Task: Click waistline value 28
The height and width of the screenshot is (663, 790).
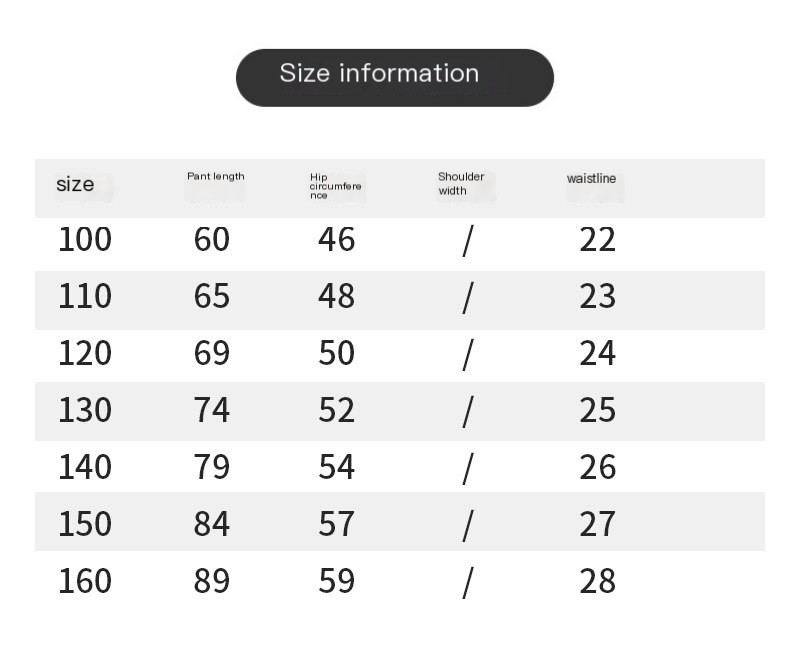Action: [598, 580]
